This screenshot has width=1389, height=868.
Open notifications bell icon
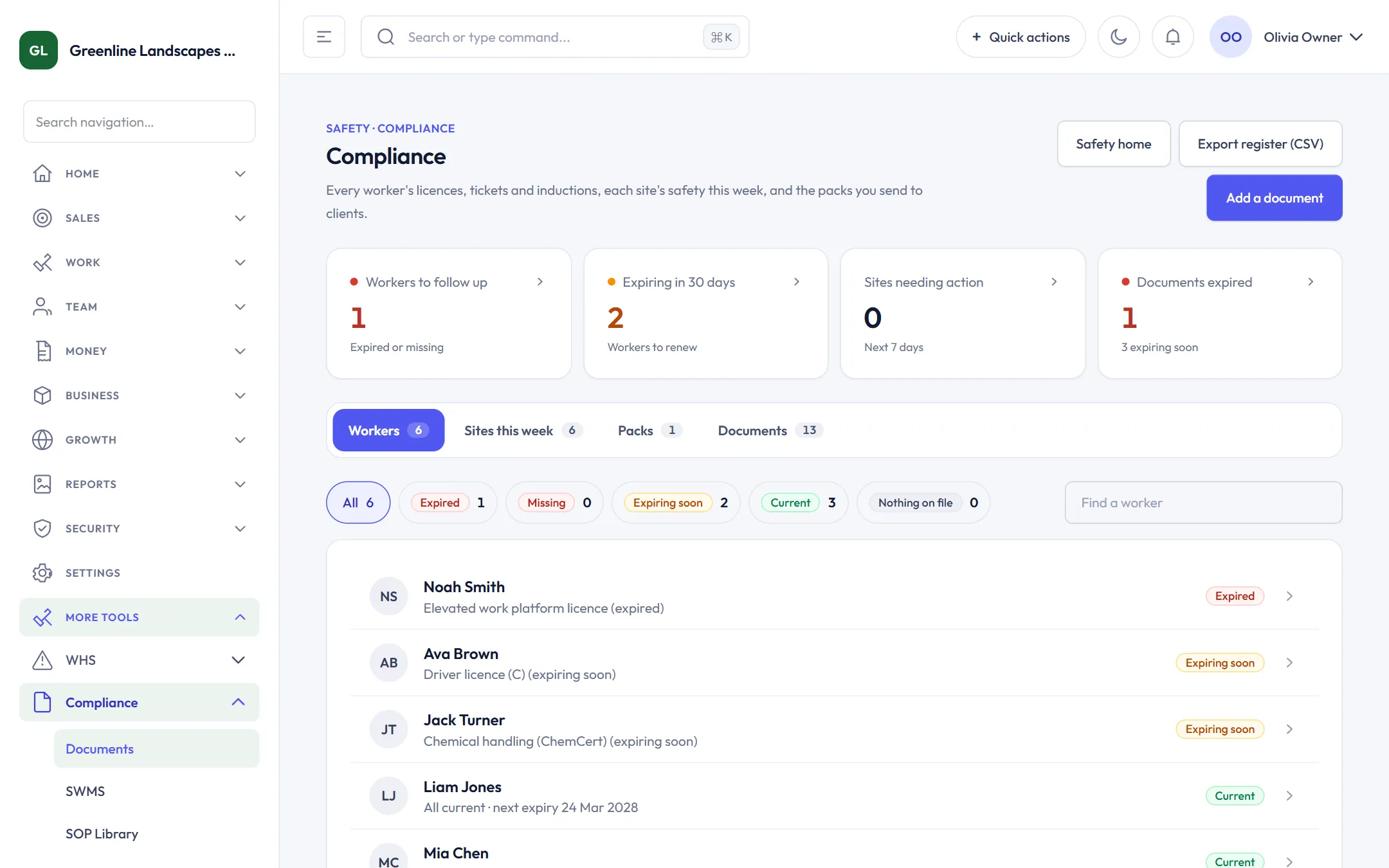(1173, 37)
